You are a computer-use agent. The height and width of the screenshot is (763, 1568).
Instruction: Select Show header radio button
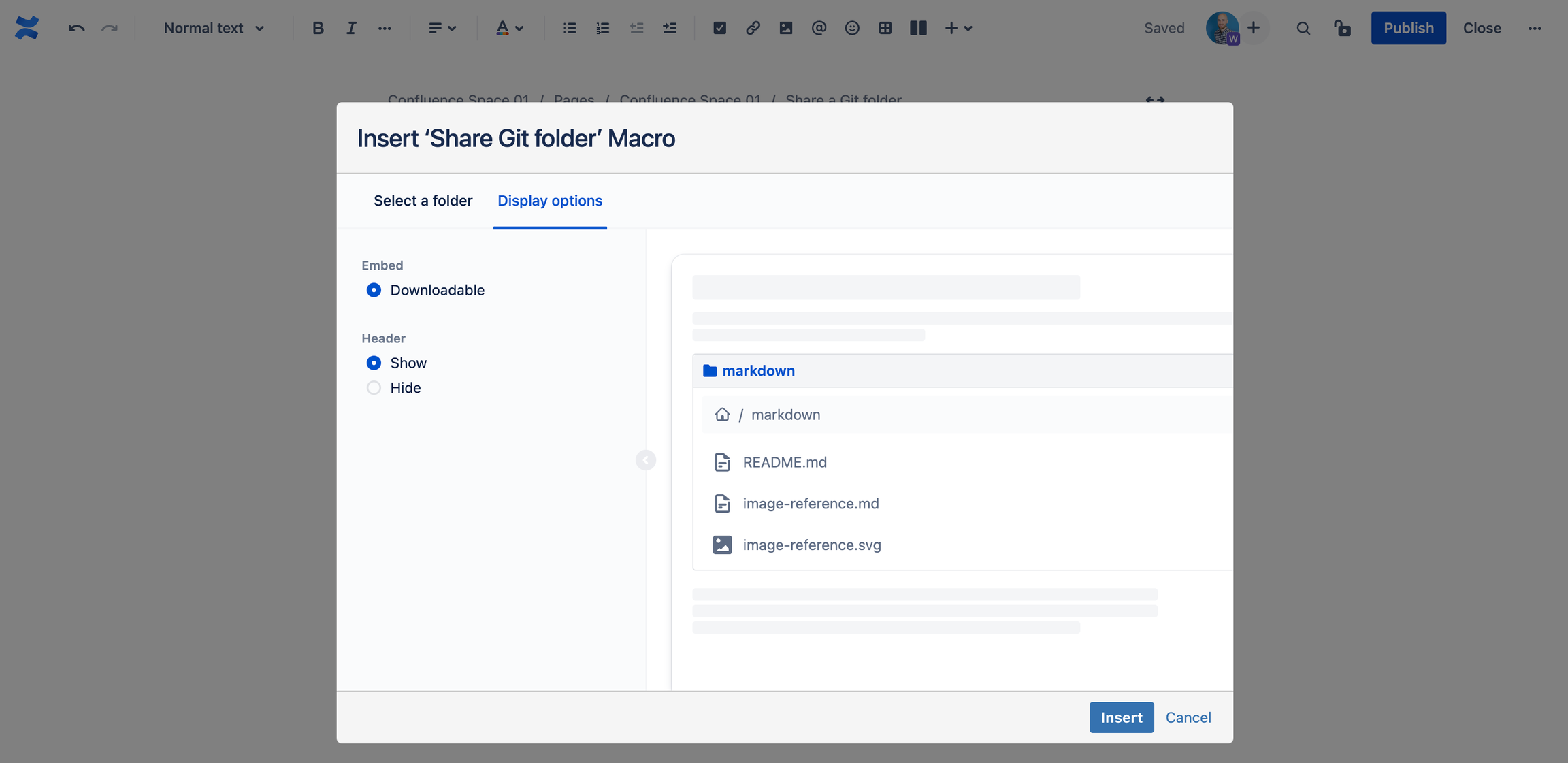tap(374, 363)
